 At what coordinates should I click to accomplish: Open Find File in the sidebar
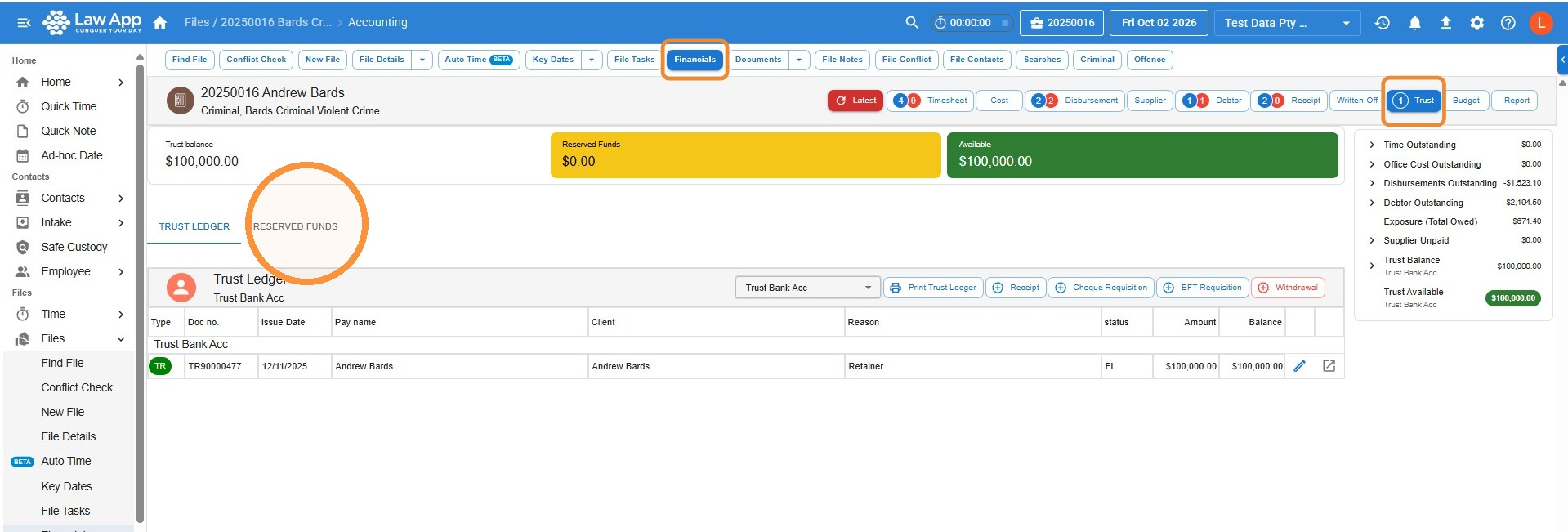(x=63, y=363)
